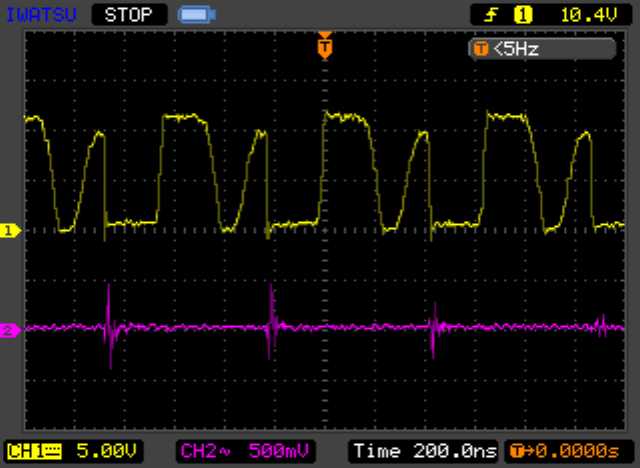Click the CH1 DC coupling label
This screenshot has height=468, width=640.
[x=35, y=451]
